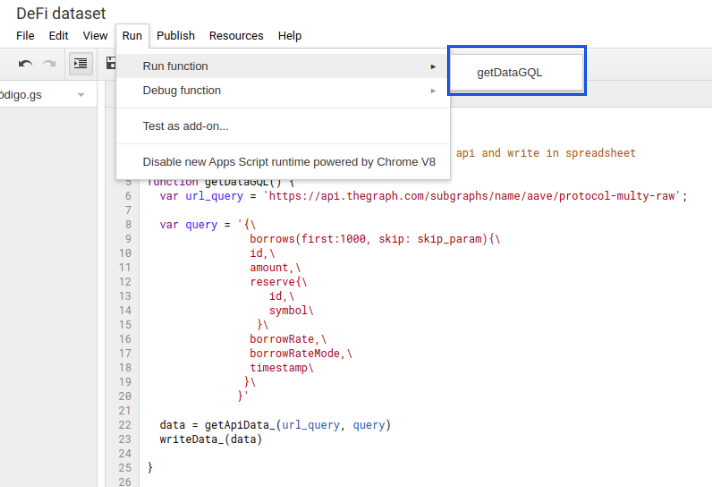This screenshot has width=712, height=487.
Task: Click the undo arrow icon
Action: tap(25, 64)
